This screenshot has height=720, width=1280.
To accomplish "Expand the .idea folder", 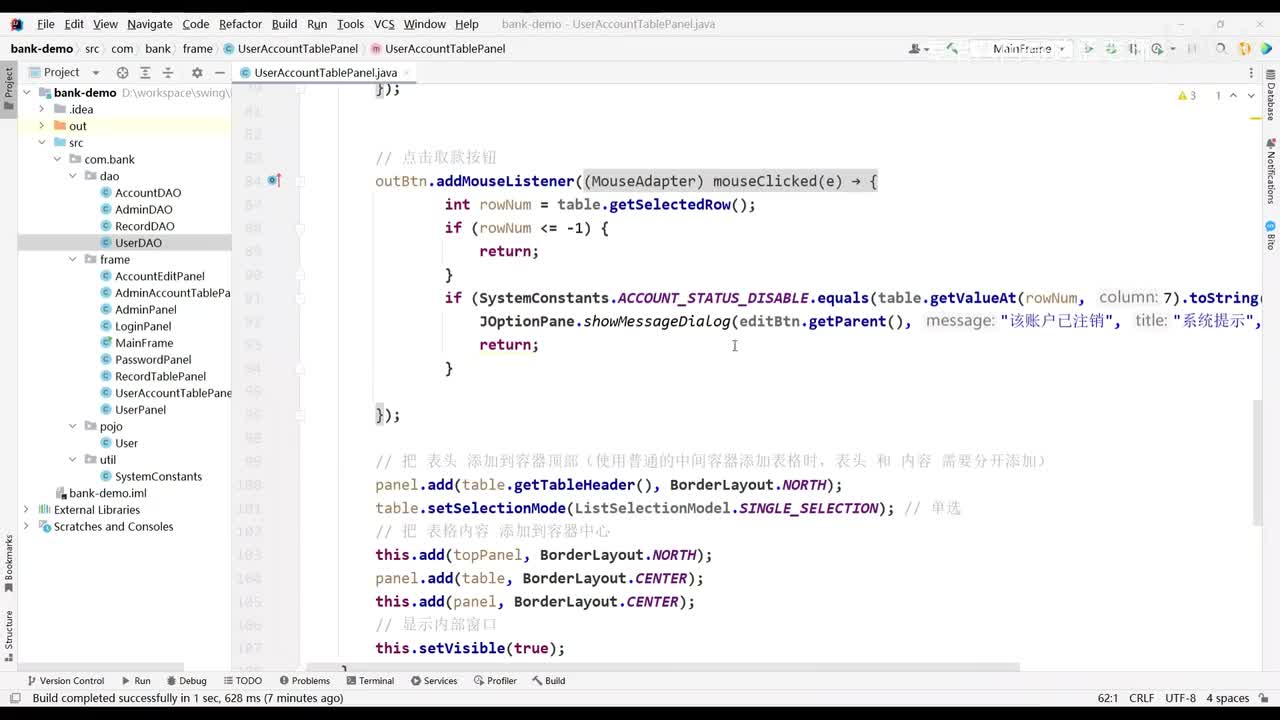I will (42, 110).
